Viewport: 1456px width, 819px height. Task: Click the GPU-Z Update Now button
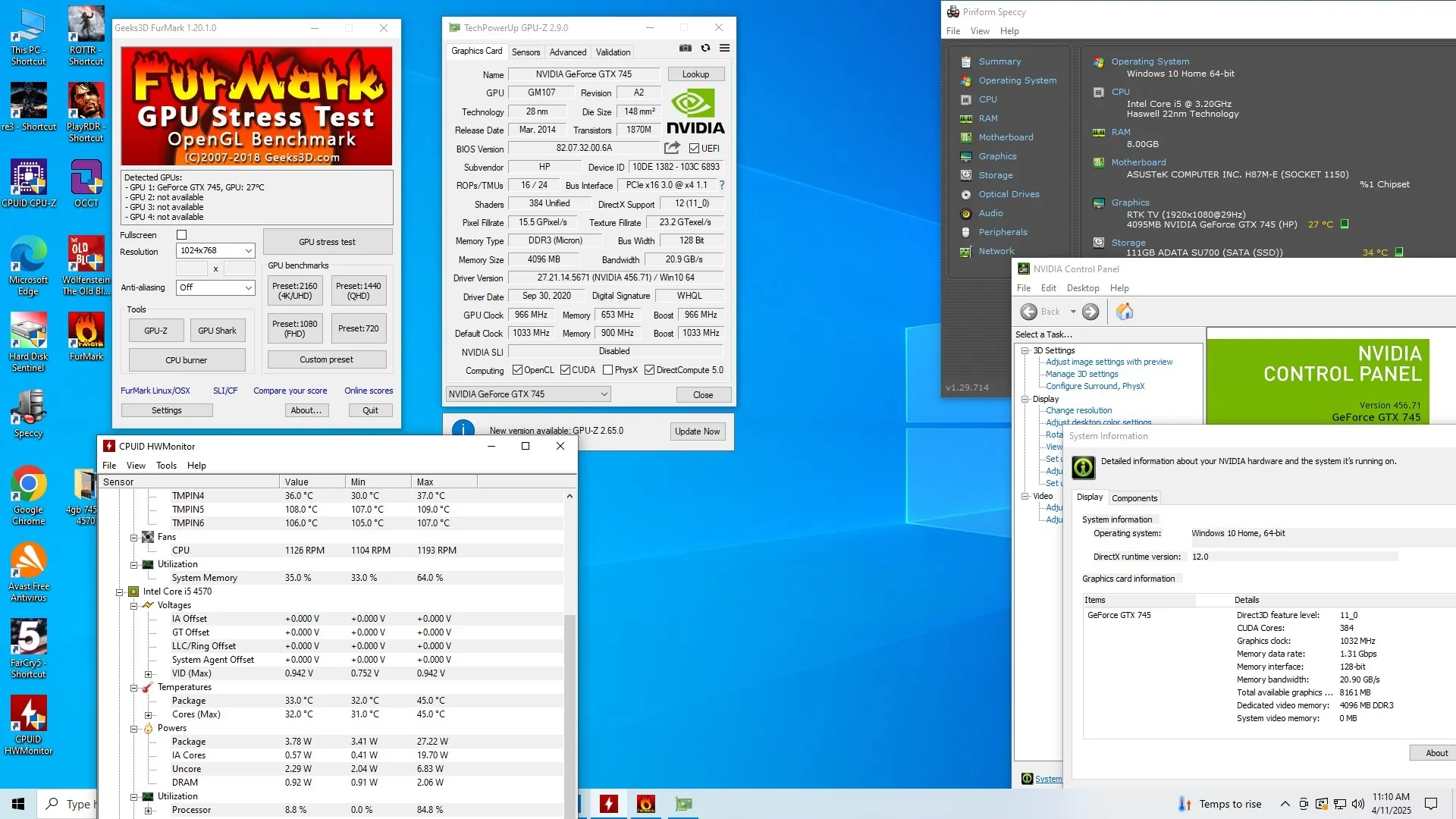pyautogui.click(x=698, y=431)
